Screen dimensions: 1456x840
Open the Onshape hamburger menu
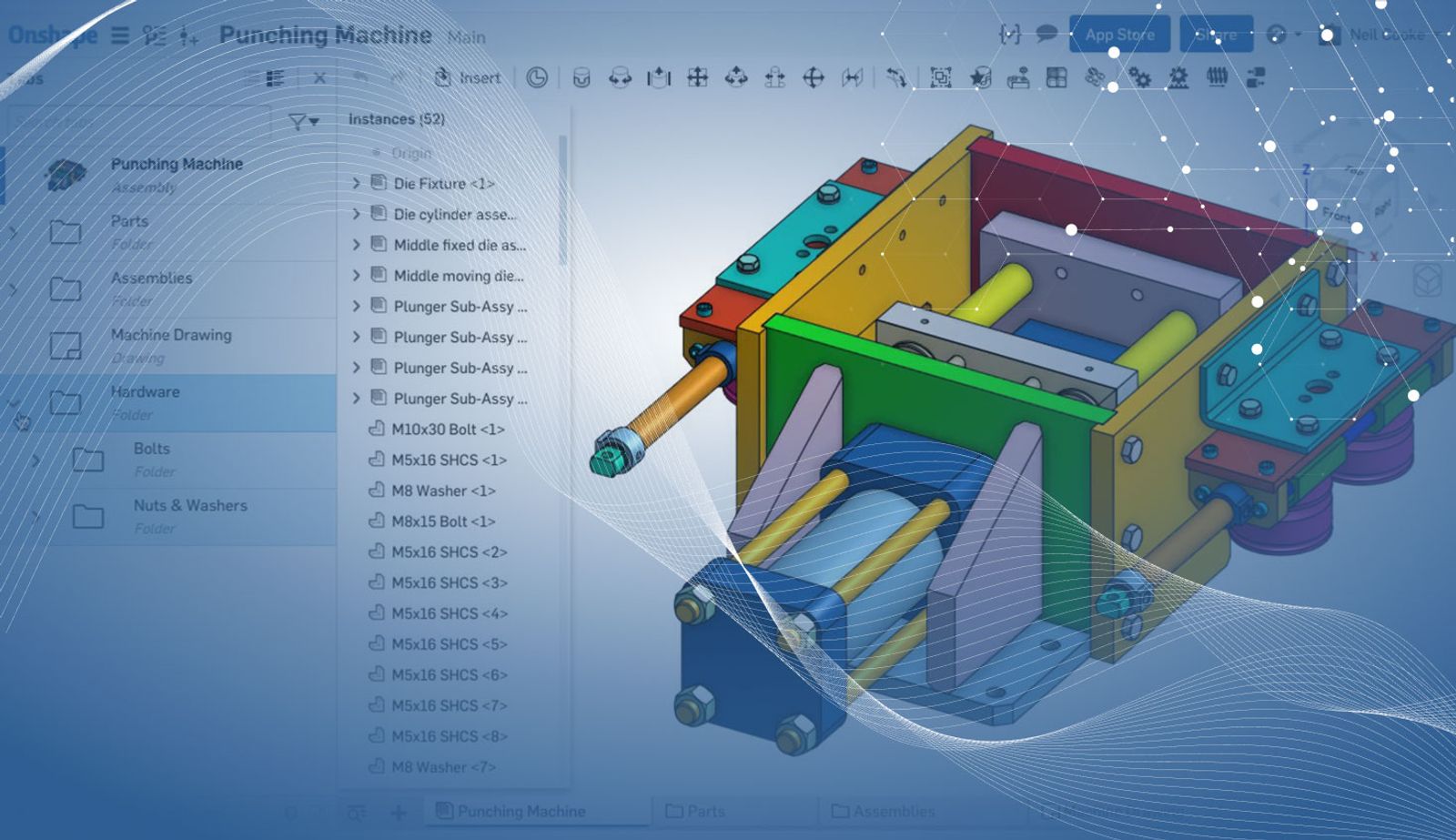tap(120, 35)
